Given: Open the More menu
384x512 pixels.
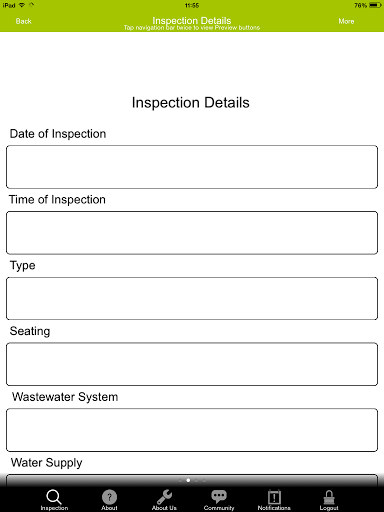Looking at the screenshot, I should click(x=346, y=21).
